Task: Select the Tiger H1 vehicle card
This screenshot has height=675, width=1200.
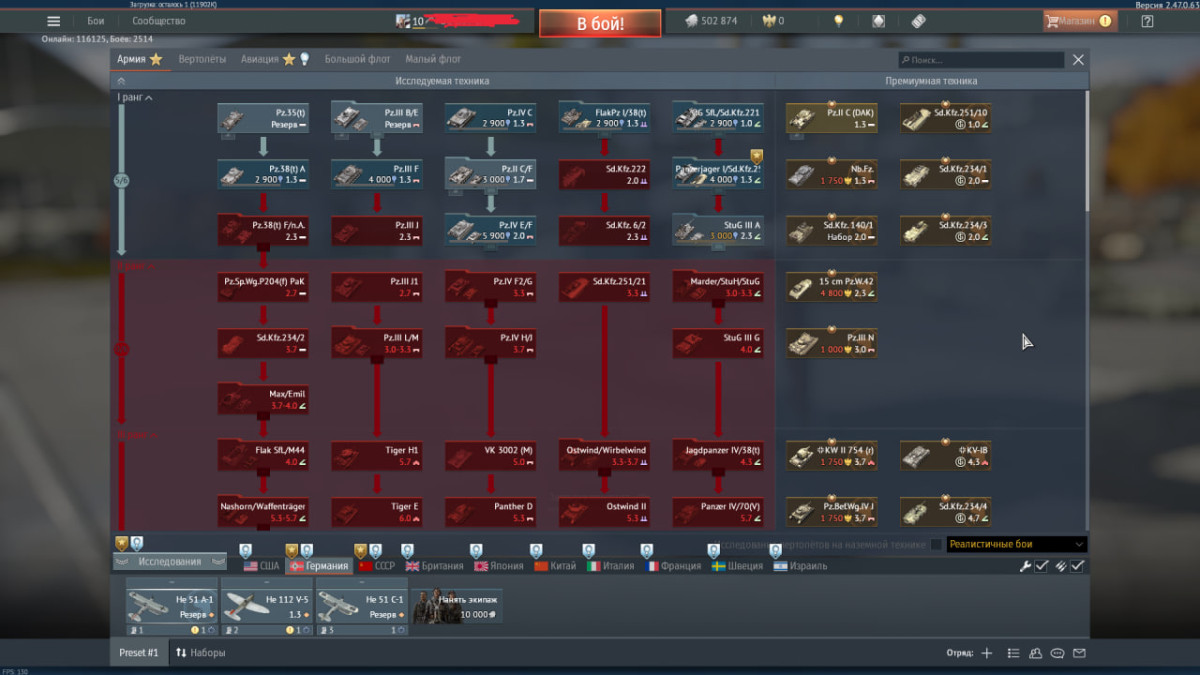Action: point(377,455)
